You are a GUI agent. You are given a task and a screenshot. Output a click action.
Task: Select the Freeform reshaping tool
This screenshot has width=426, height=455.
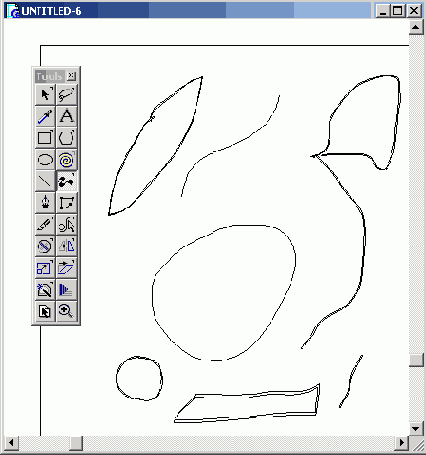coord(67,225)
